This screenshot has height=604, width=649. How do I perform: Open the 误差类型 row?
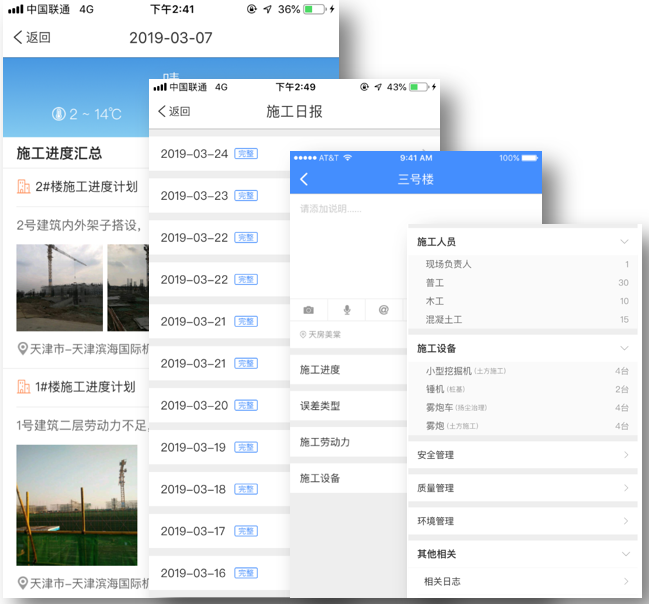coord(349,406)
